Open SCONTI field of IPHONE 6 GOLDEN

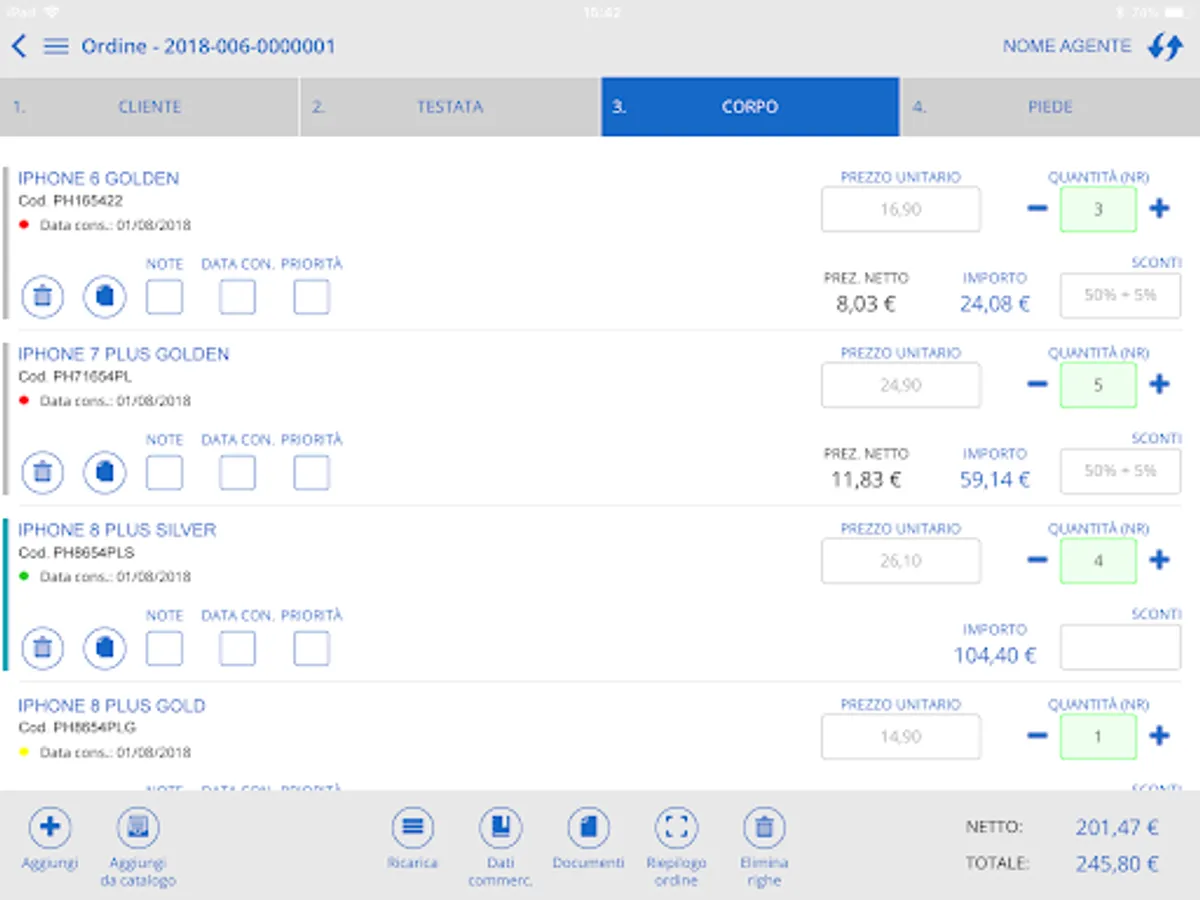click(x=1120, y=296)
